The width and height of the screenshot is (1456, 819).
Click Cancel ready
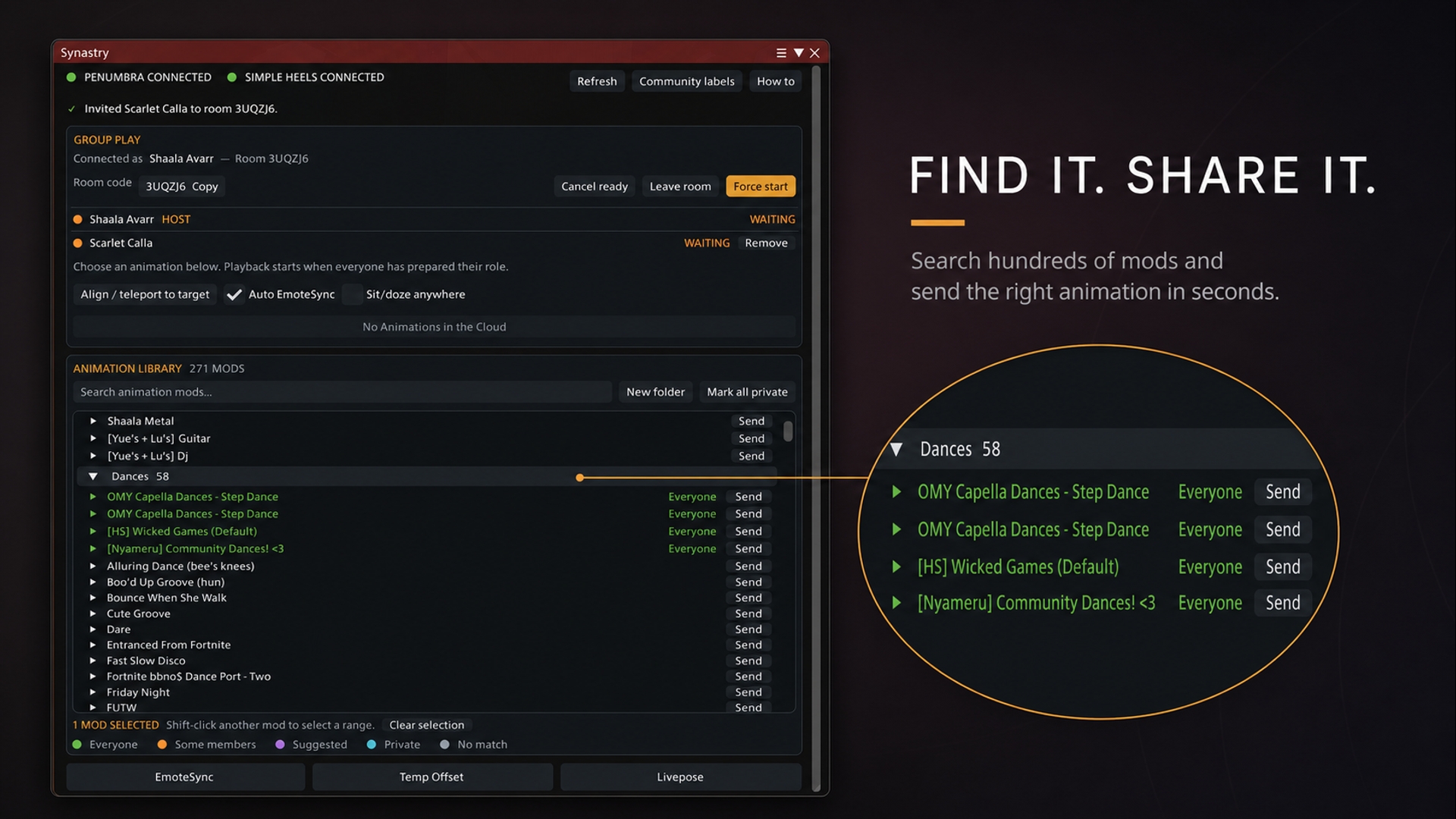tap(595, 187)
